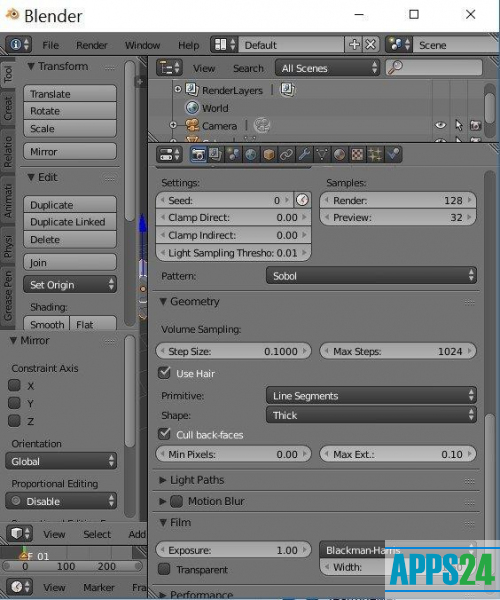
Task: Open Proportional Editing Disable dropdown
Action: pyautogui.click(x=61, y=501)
